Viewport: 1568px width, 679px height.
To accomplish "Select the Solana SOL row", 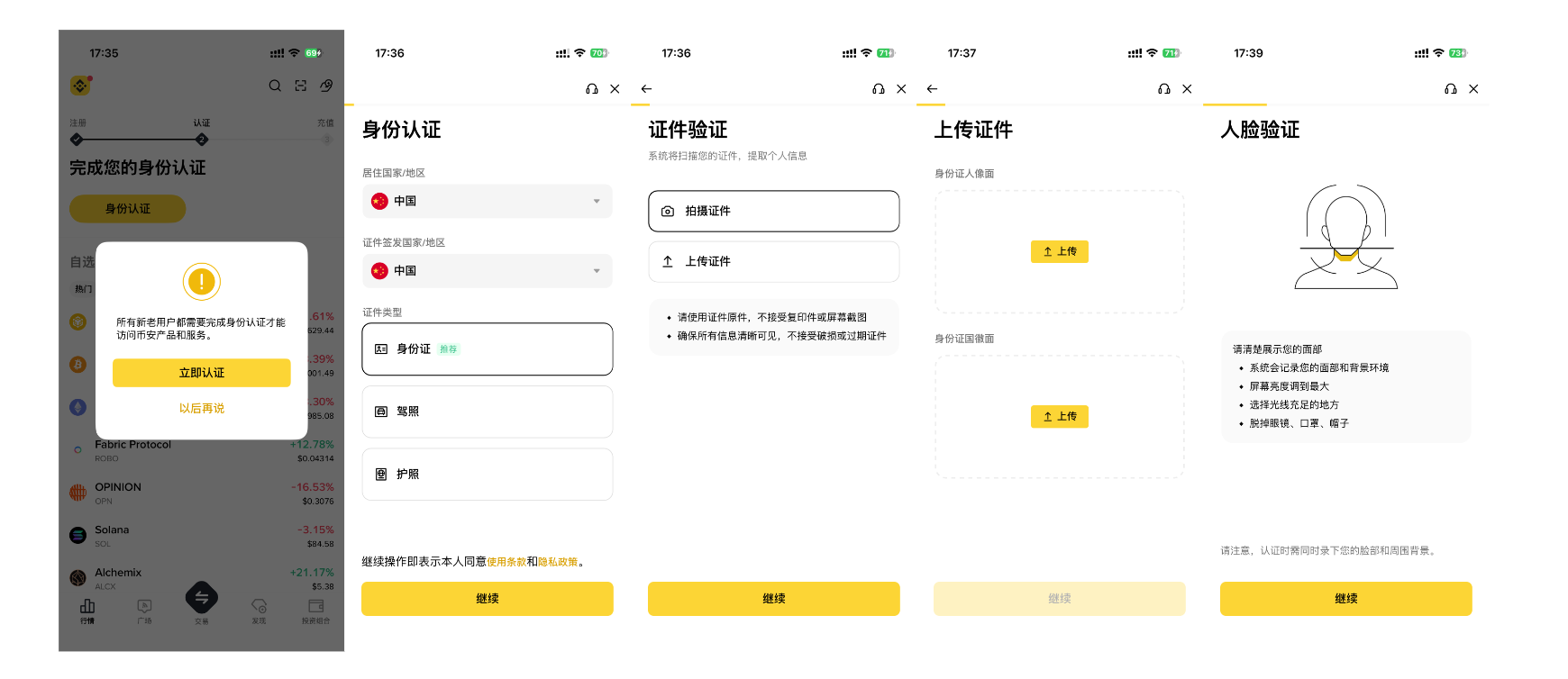I will 202,537.
